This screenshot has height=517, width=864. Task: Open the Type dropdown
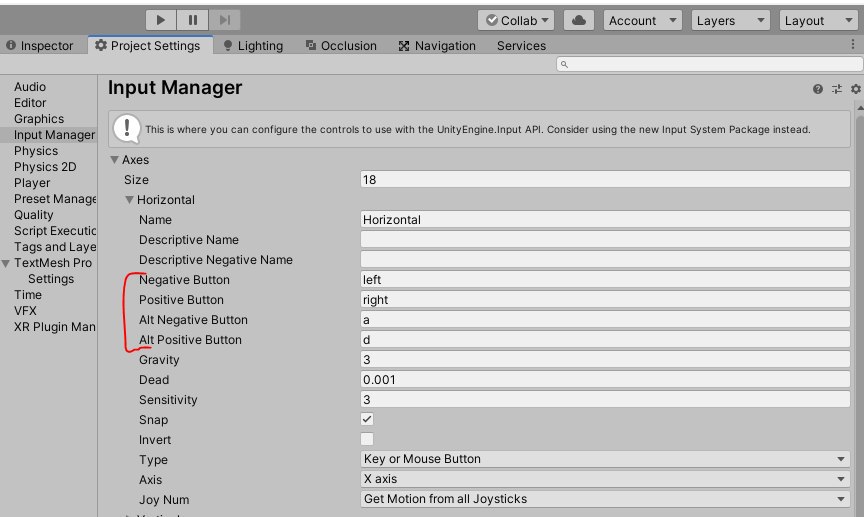coord(605,459)
